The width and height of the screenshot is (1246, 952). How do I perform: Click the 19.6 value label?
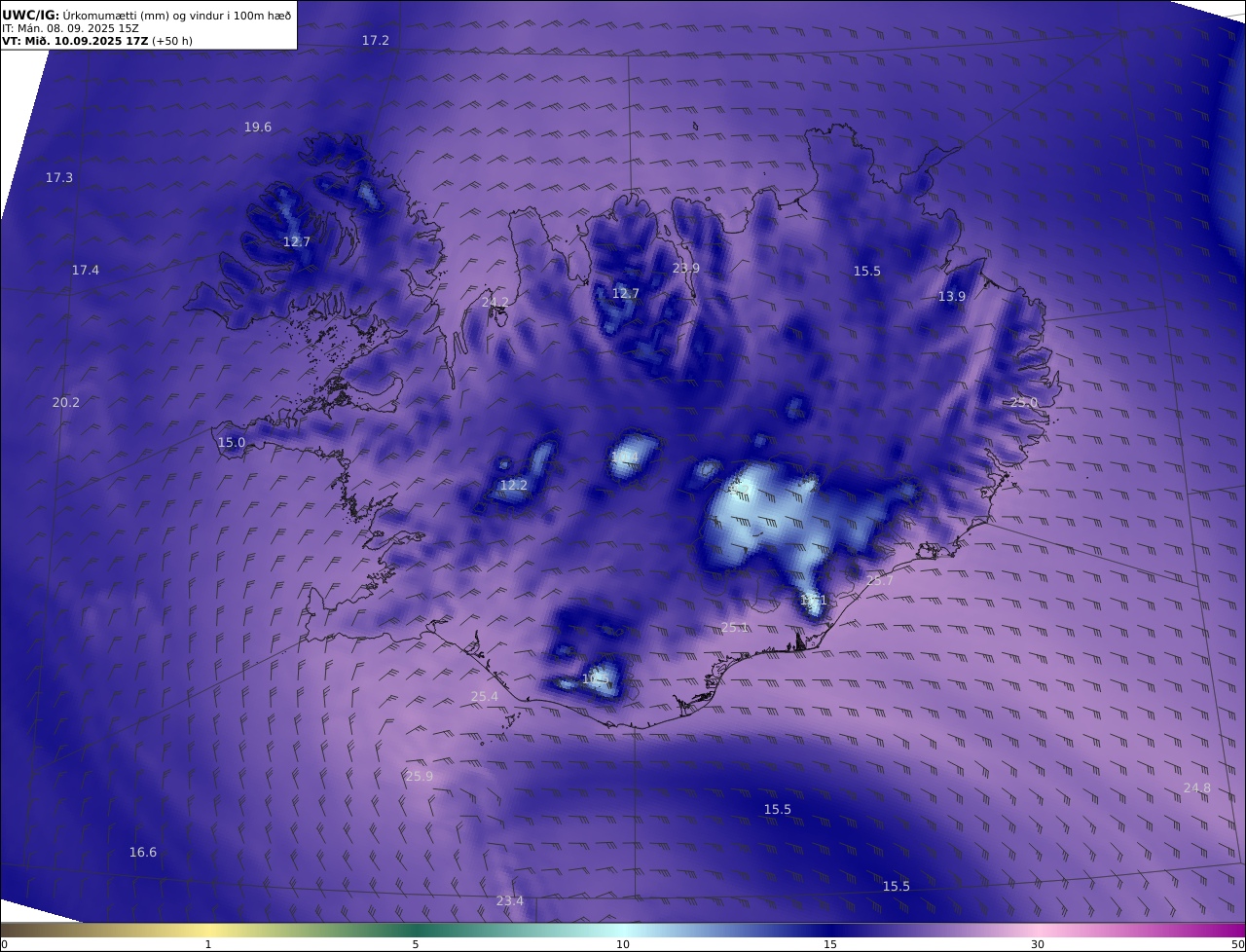tap(258, 128)
